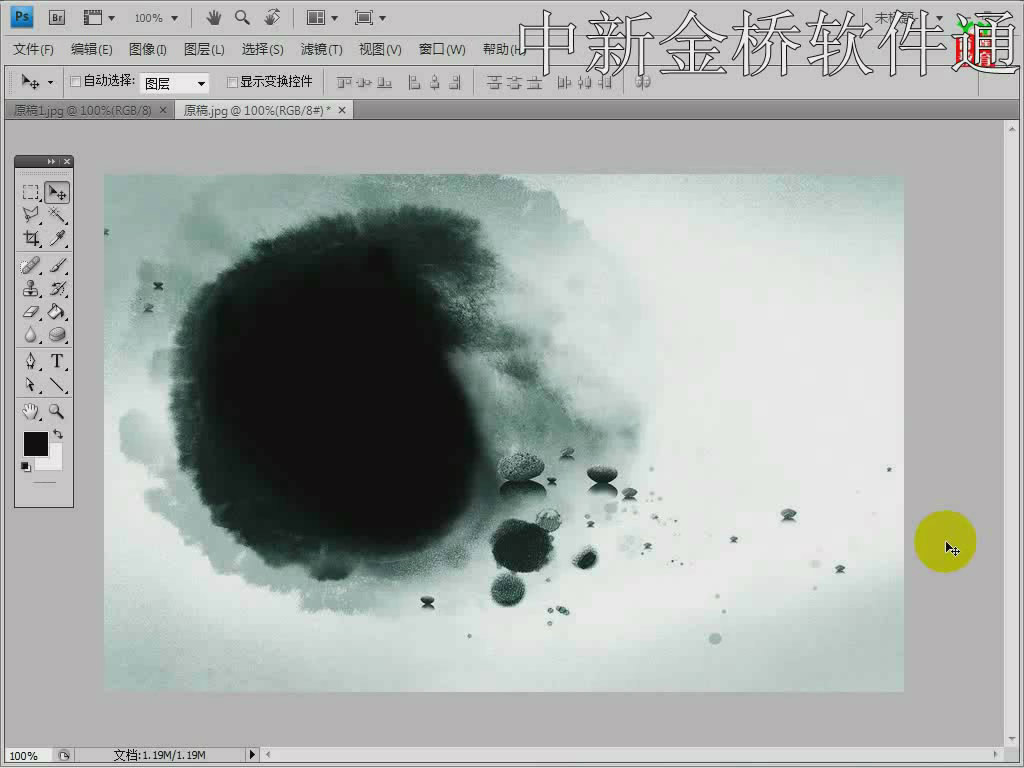Click Align Horizontal Centers icon
The height and width of the screenshot is (768, 1024).
tap(435, 83)
